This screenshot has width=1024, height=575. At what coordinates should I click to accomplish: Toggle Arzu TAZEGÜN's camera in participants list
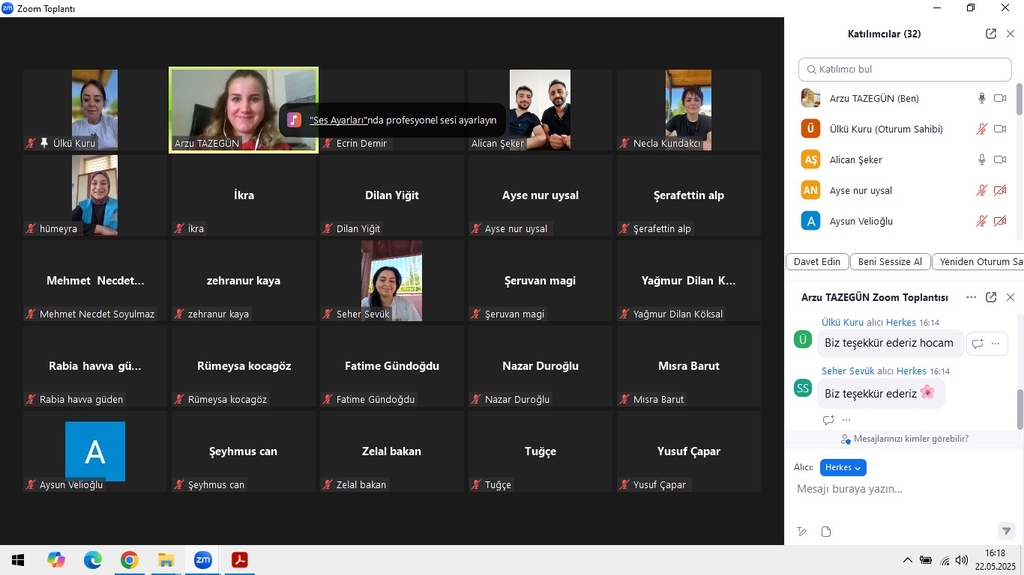click(x=999, y=98)
